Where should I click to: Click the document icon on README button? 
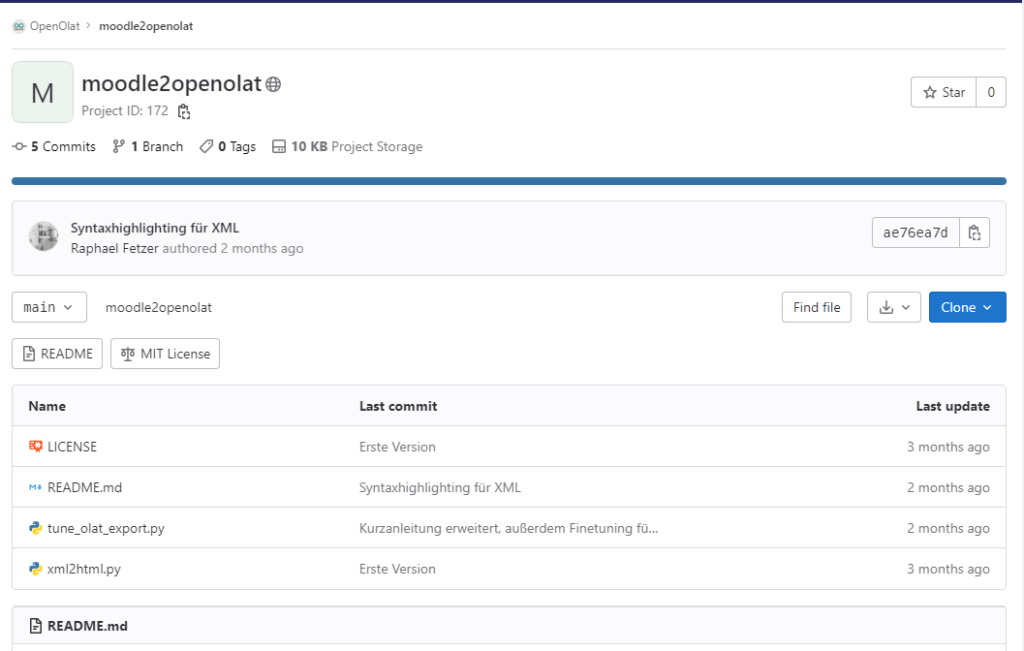coord(29,353)
